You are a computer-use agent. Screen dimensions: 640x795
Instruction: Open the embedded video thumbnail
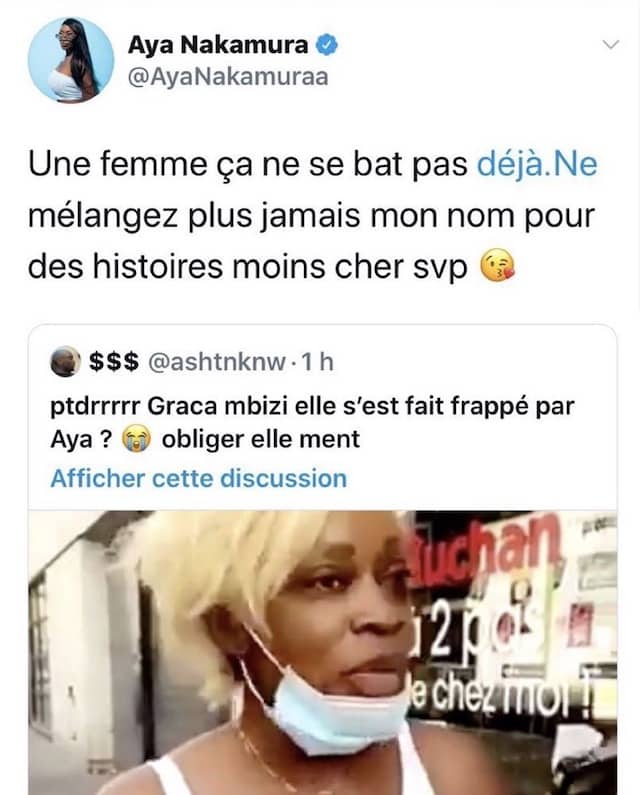tap(323, 653)
